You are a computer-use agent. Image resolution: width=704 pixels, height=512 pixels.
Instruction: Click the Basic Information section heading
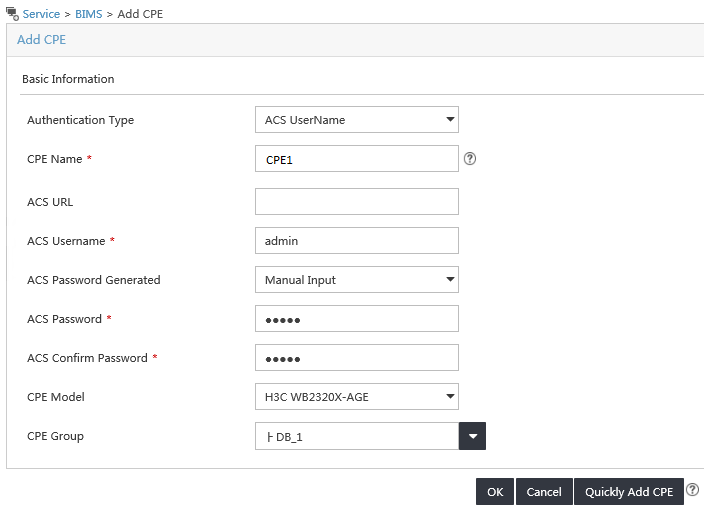tap(68, 79)
